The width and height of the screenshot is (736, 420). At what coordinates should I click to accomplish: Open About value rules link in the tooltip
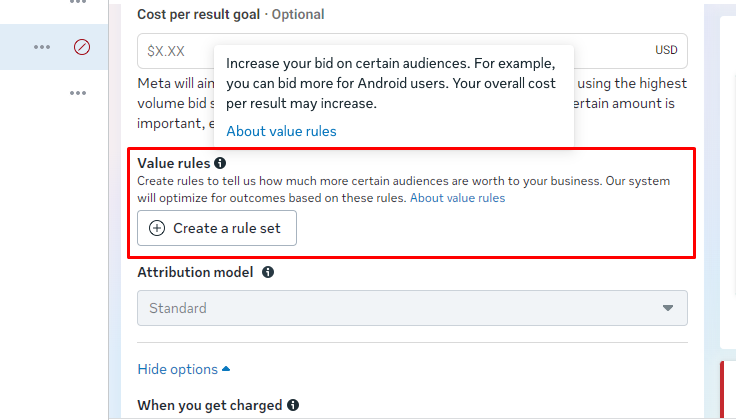(281, 131)
